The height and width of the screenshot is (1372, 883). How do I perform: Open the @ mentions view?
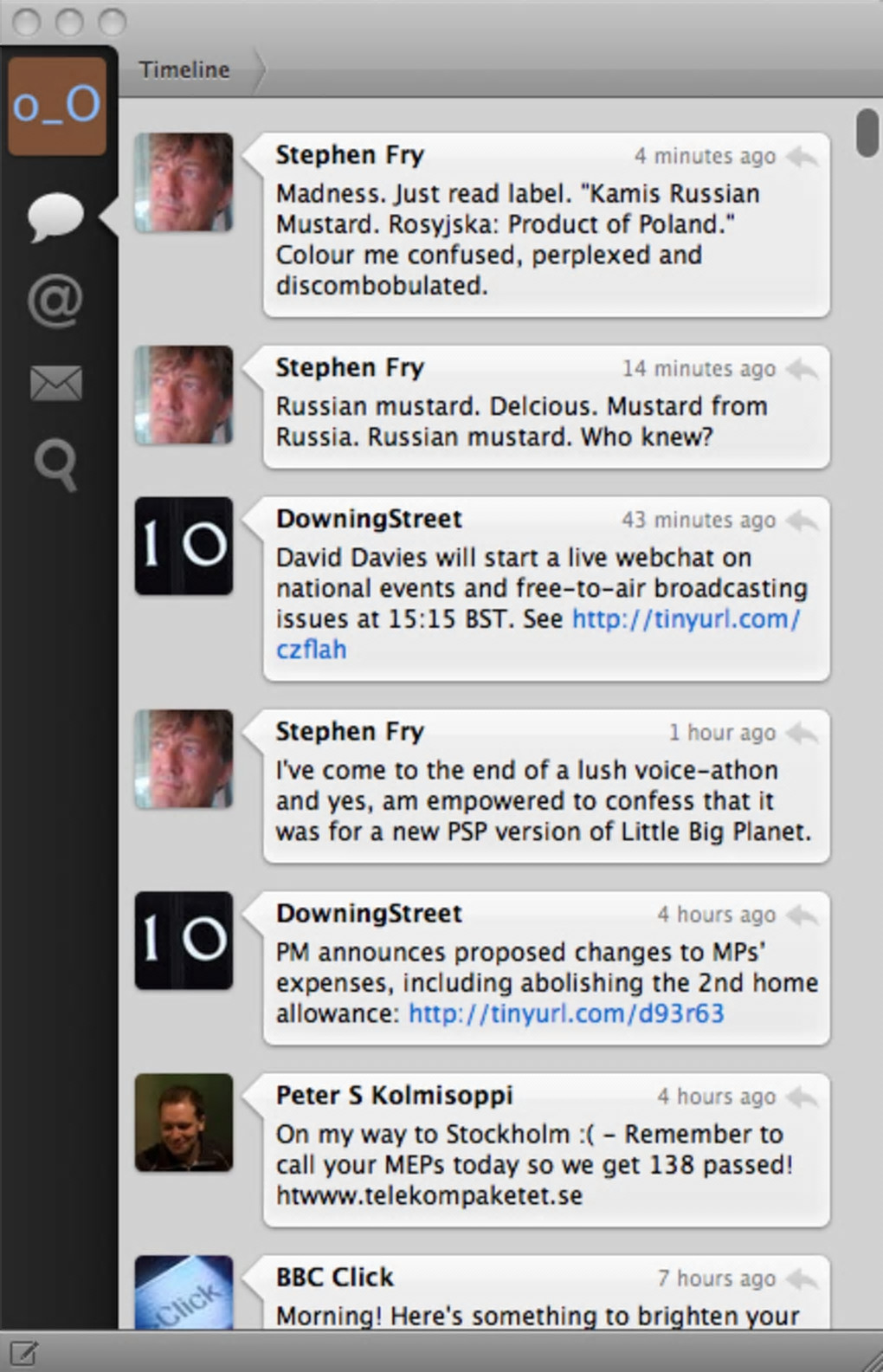tap(55, 301)
